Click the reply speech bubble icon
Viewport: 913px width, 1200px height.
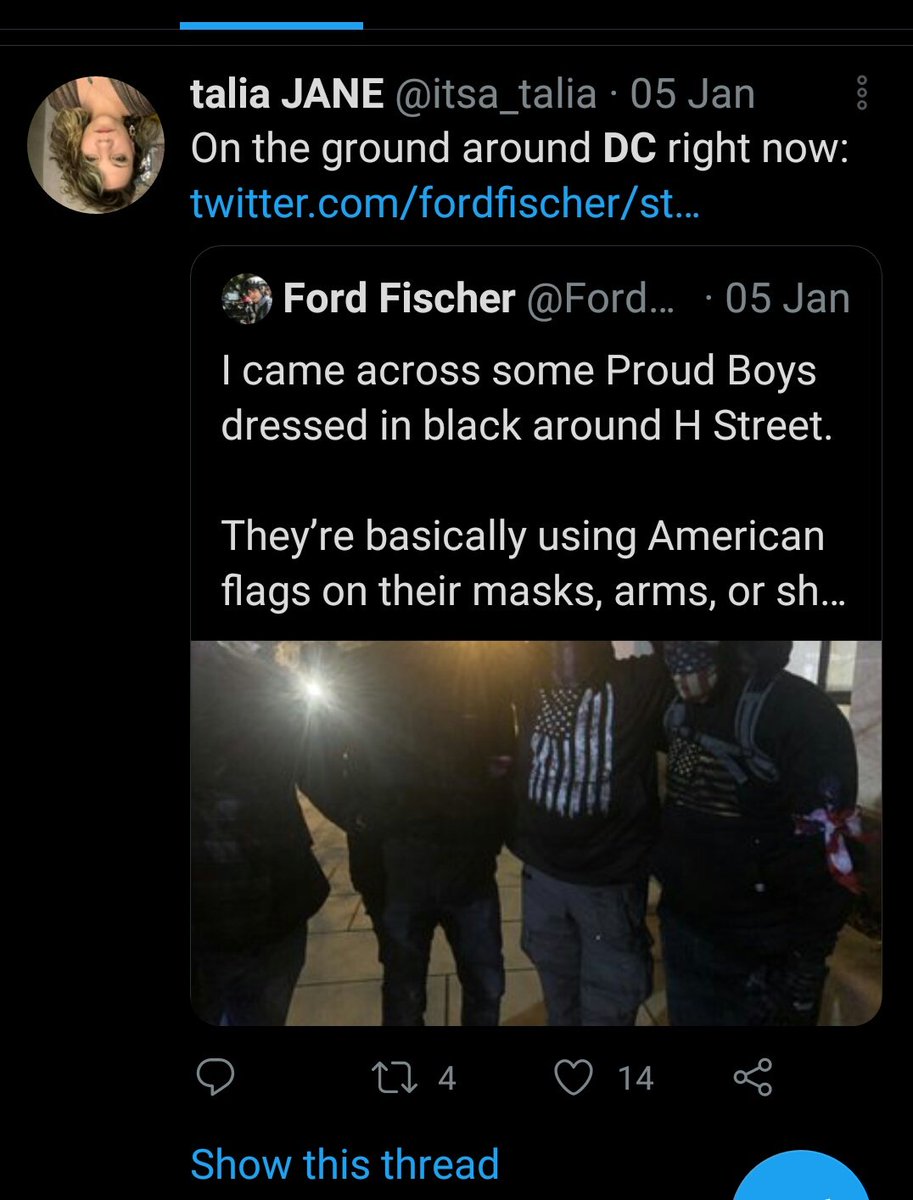coord(215,1076)
